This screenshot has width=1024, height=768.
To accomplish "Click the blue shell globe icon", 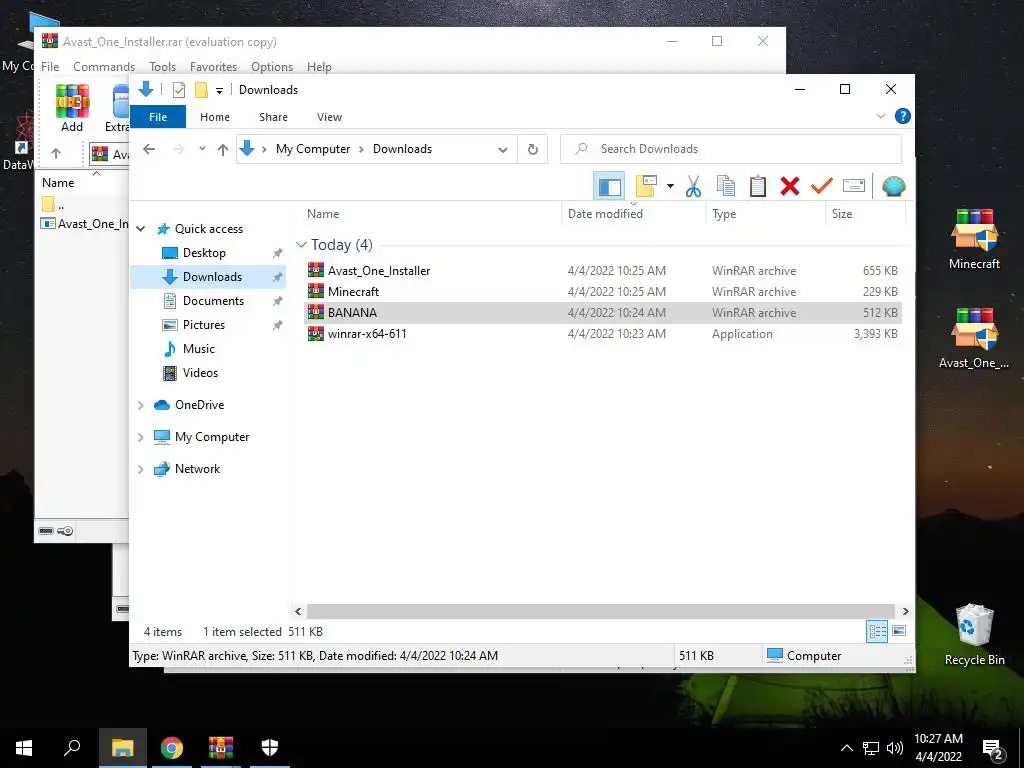I will [x=893, y=187].
